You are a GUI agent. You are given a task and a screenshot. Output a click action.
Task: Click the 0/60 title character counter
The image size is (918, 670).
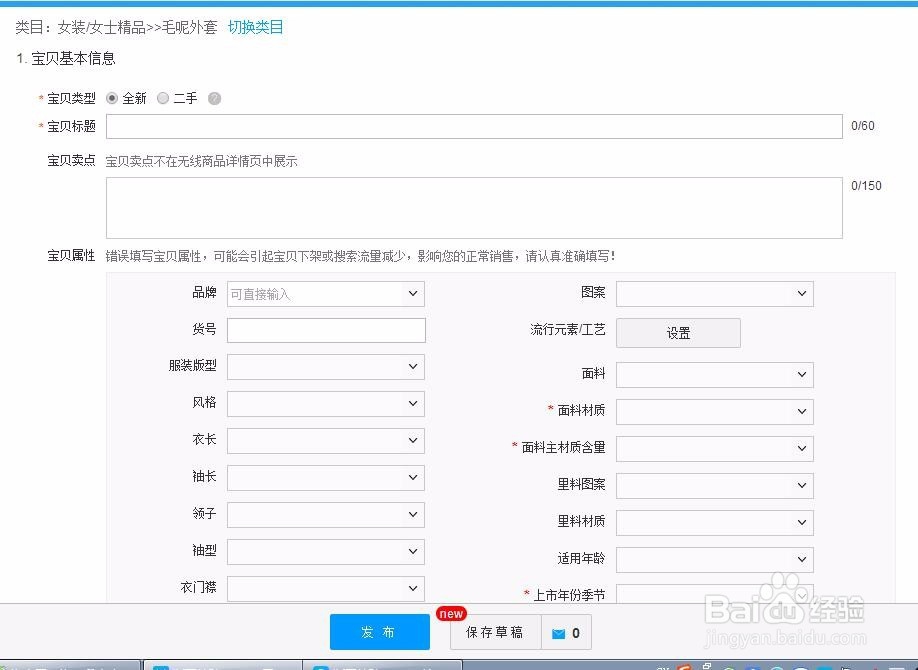pyautogui.click(x=863, y=126)
